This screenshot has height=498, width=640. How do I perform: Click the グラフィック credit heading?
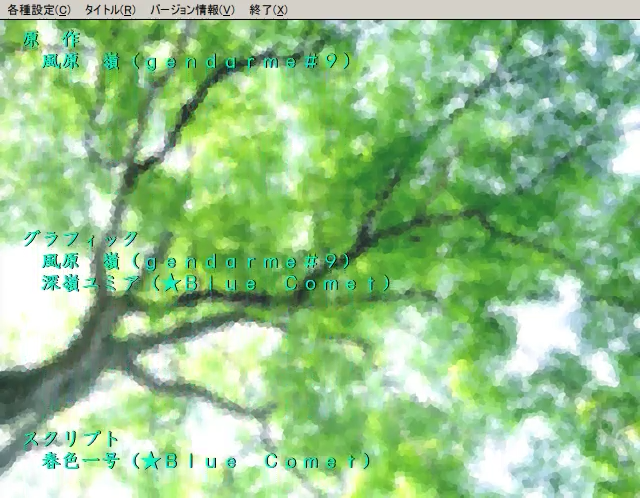coord(81,239)
